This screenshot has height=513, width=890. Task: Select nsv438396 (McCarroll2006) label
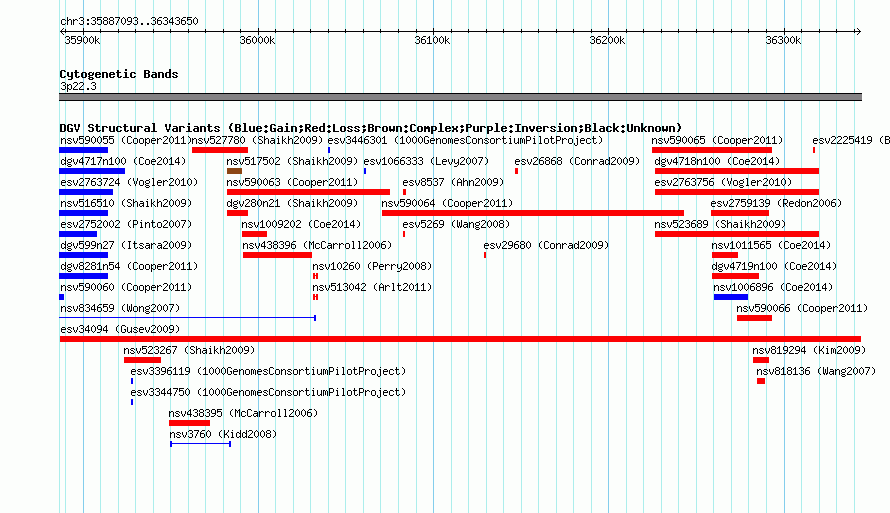pos(316,245)
